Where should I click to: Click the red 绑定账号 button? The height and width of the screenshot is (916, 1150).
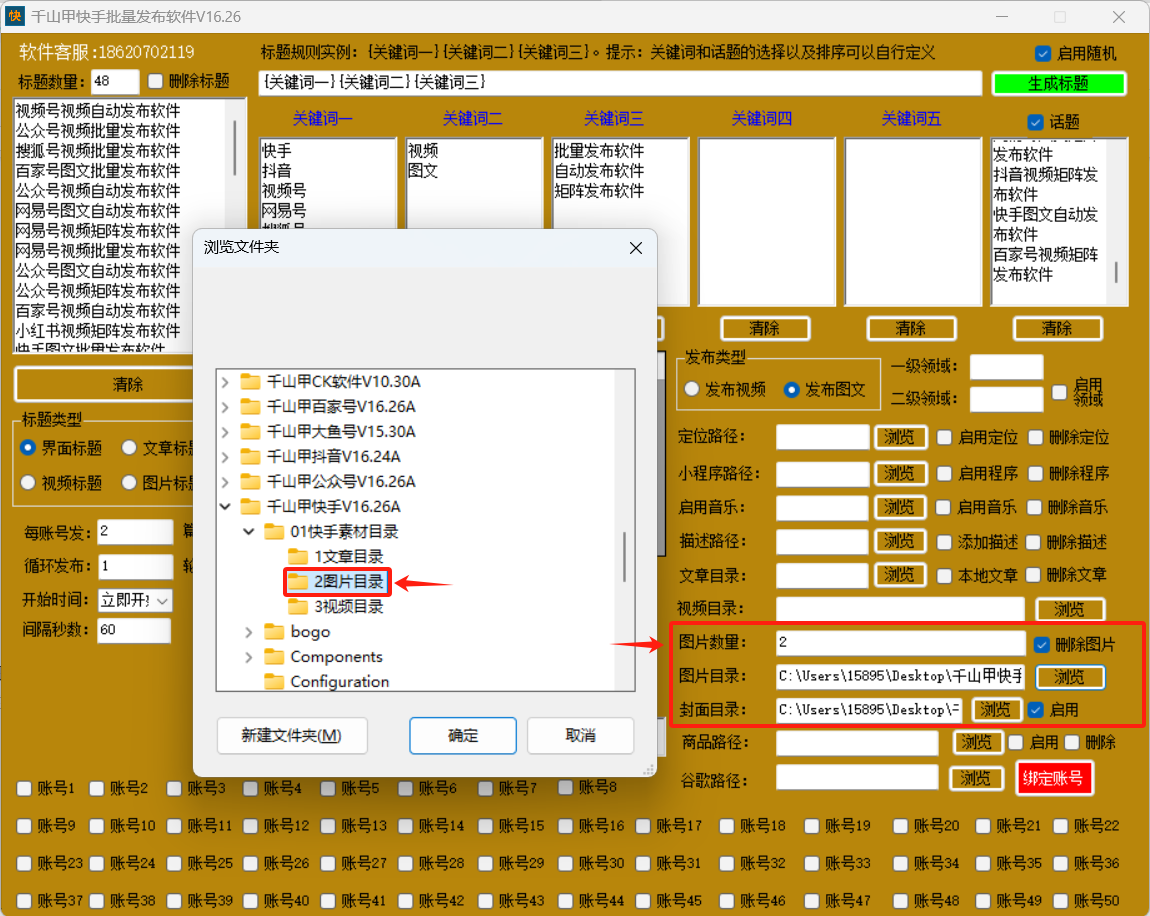click(1053, 778)
